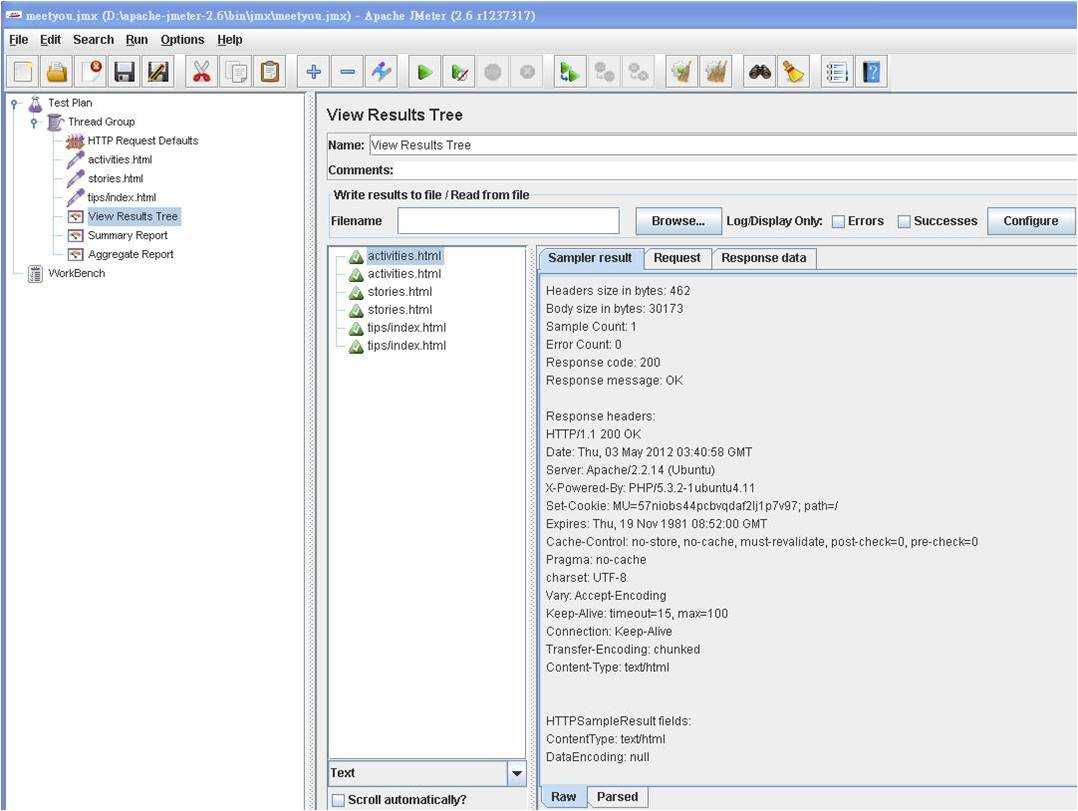Image resolution: width=1078 pixels, height=811 pixels.
Task: Click the binoculars Search icon
Action: click(760, 71)
